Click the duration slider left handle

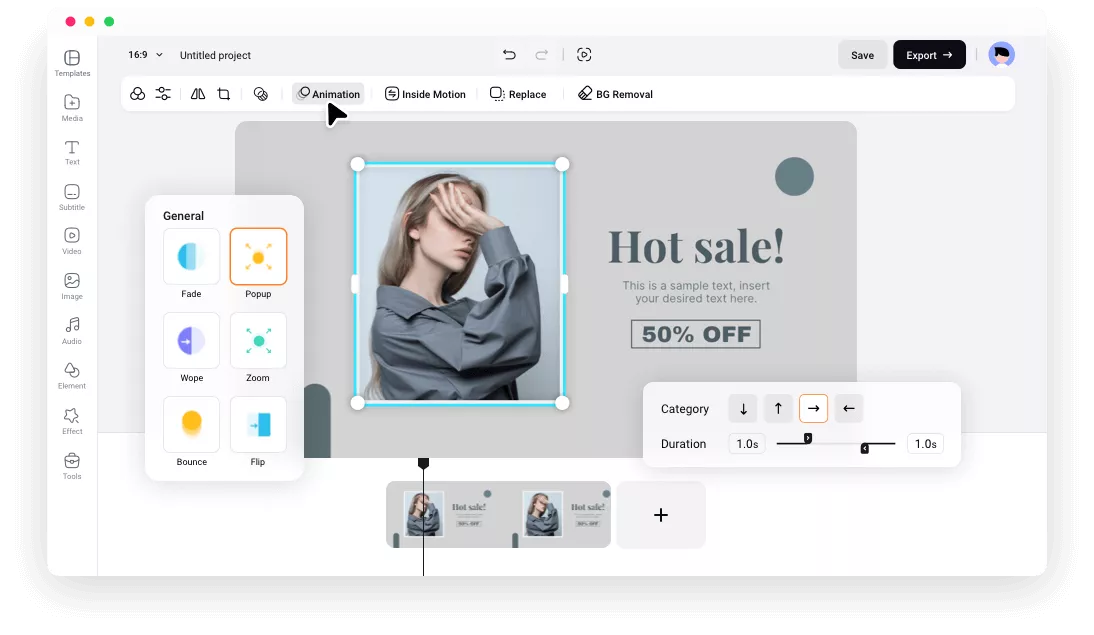coord(808,438)
